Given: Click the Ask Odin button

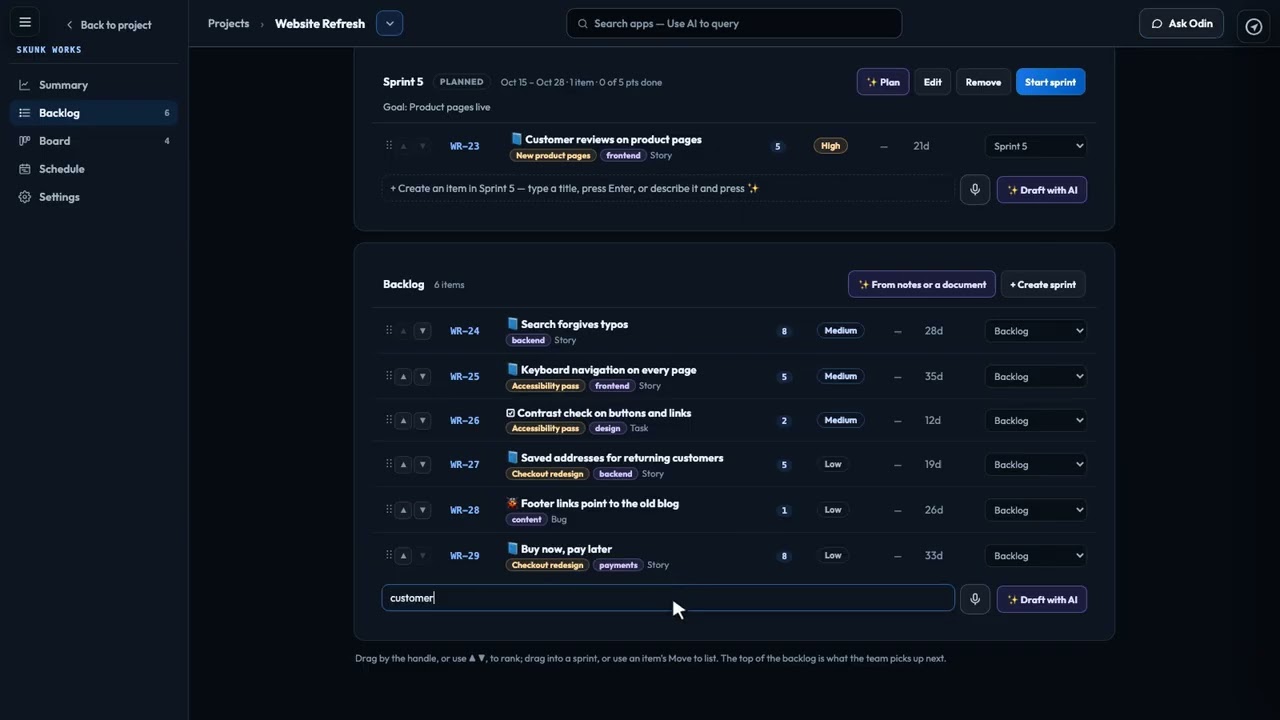Looking at the screenshot, I should coord(1181,23).
